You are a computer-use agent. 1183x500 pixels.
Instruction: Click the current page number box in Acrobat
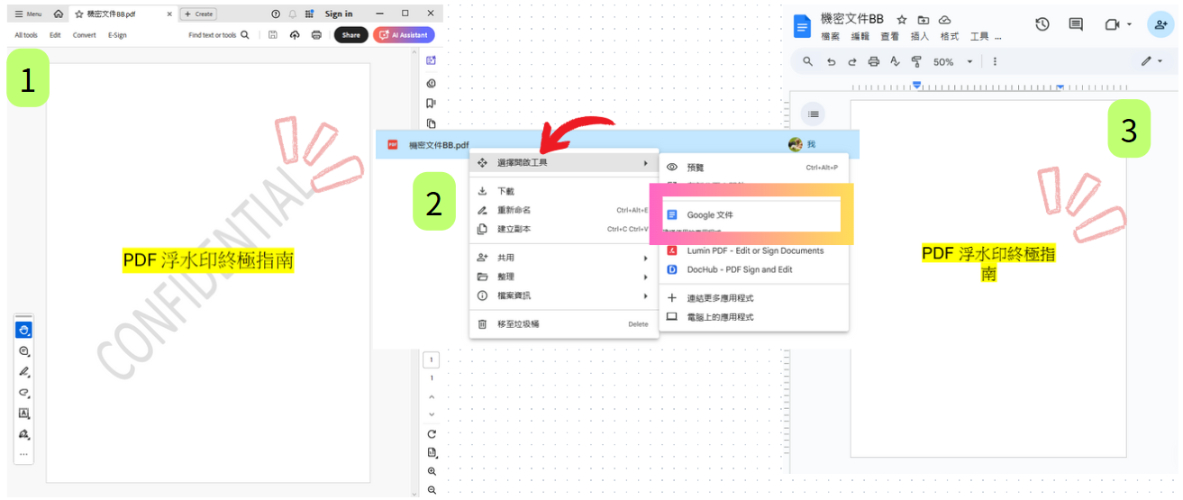coord(432,360)
